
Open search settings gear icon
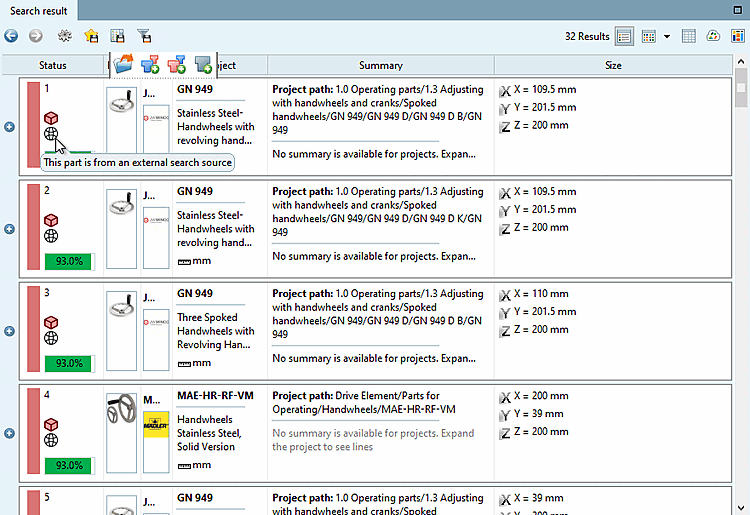tap(65, 36)
